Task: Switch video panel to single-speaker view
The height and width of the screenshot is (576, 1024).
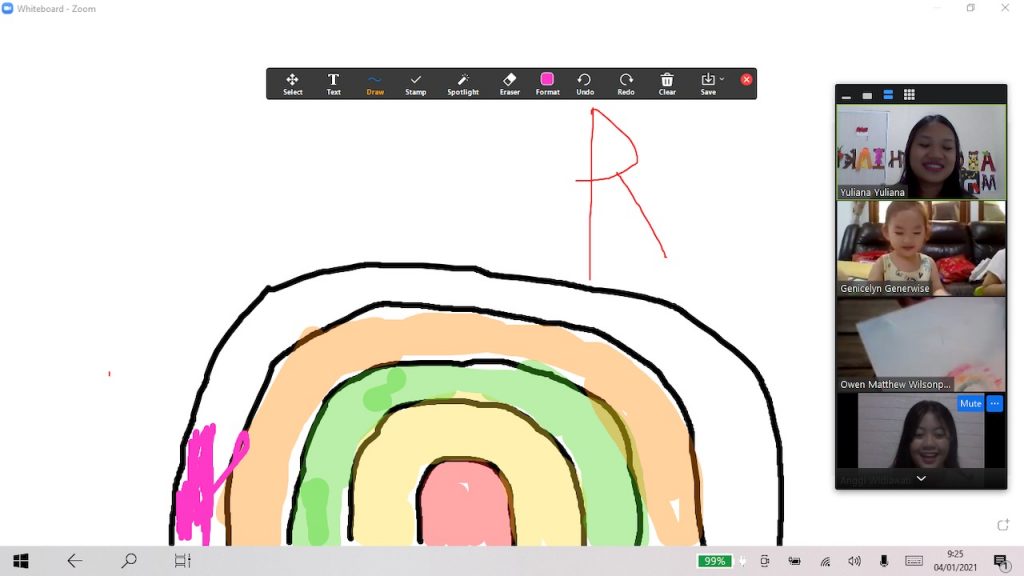Action: (x=867, y=96)
